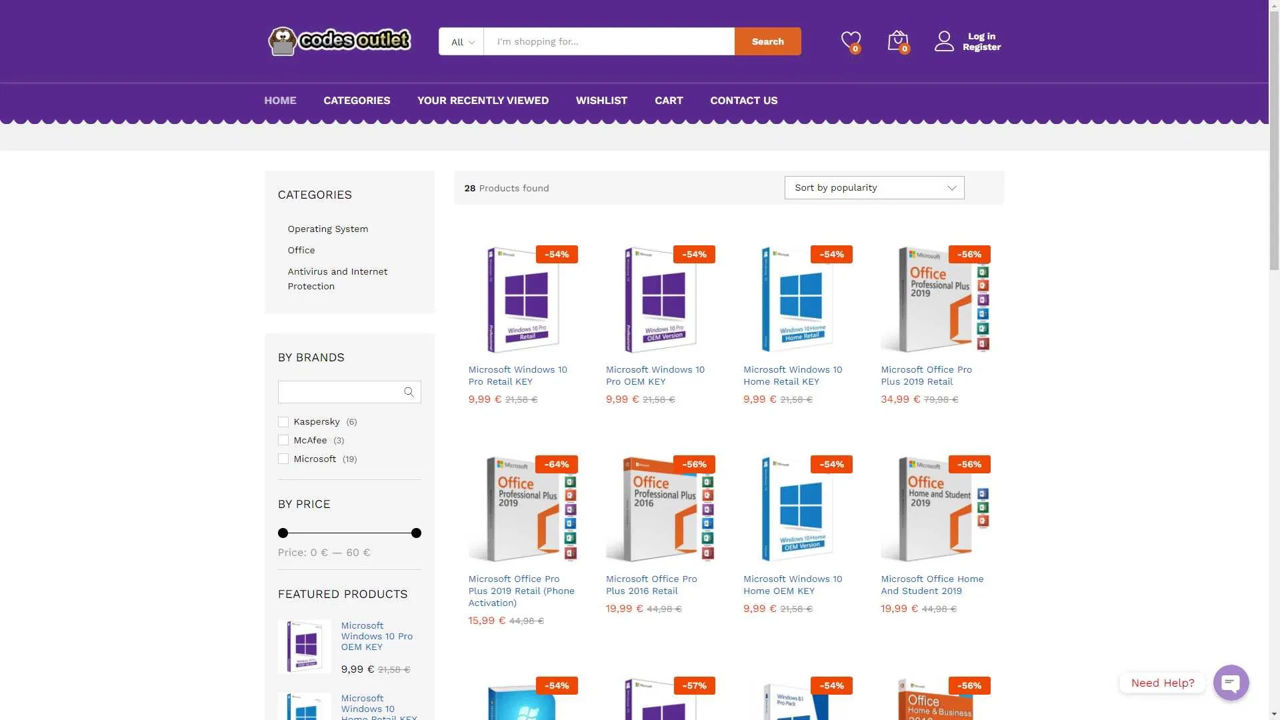Click Microsoft Windows 10 Home OEM KEY title

pyautogui.click(x=793, y=585)
